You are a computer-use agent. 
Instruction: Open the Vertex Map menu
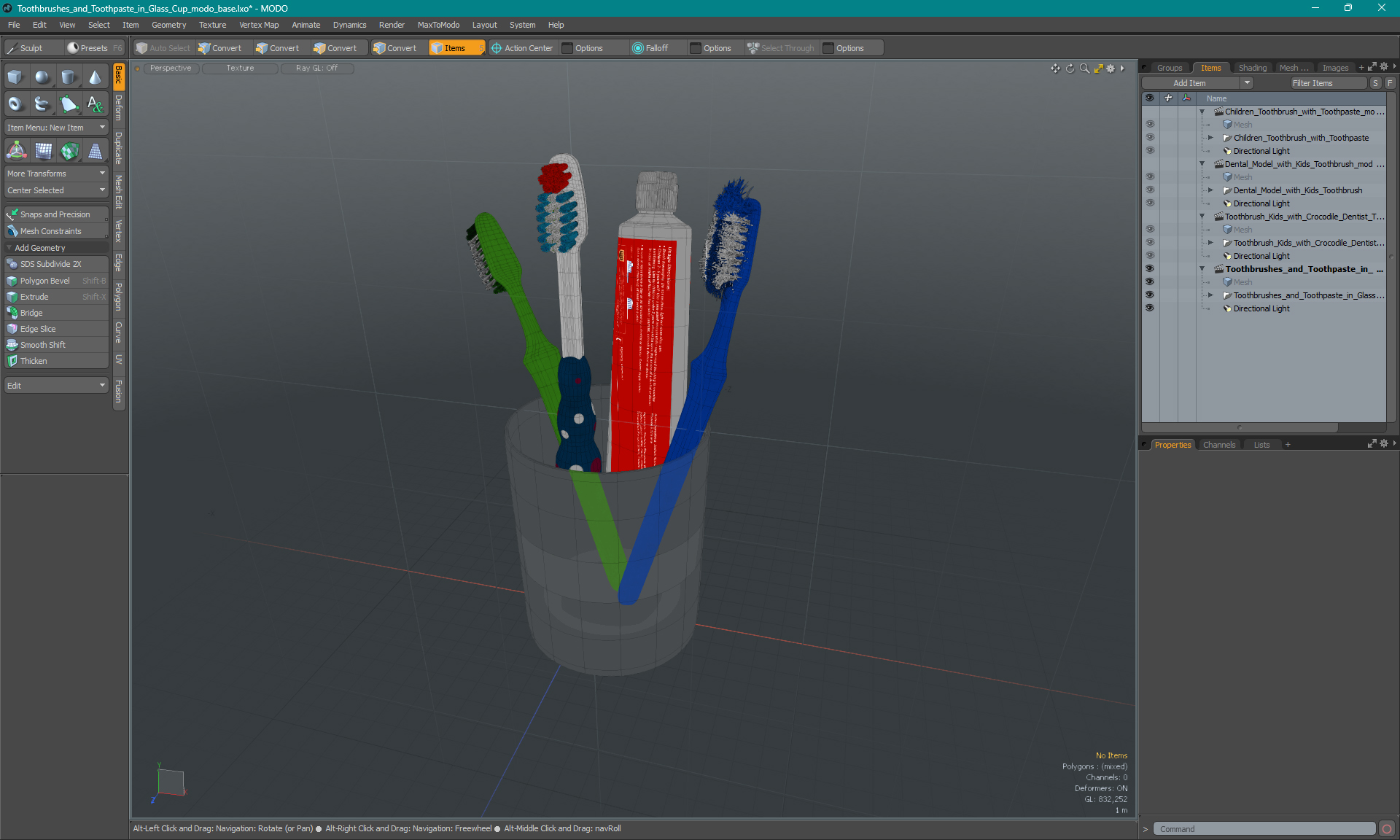pos(259,25)
